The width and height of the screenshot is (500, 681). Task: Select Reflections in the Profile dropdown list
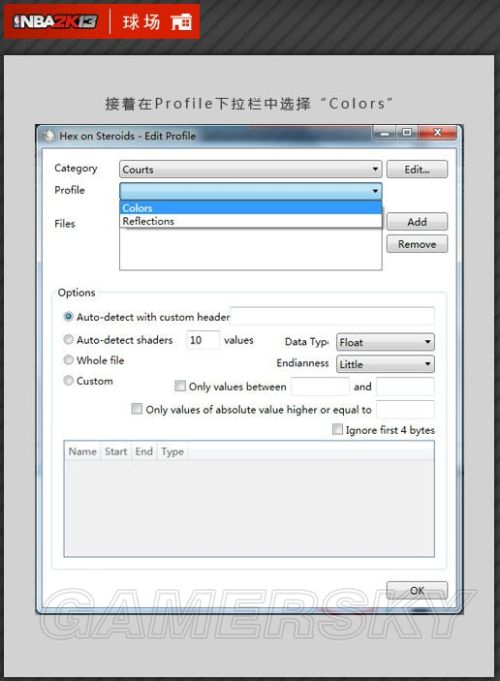[251, 221]
